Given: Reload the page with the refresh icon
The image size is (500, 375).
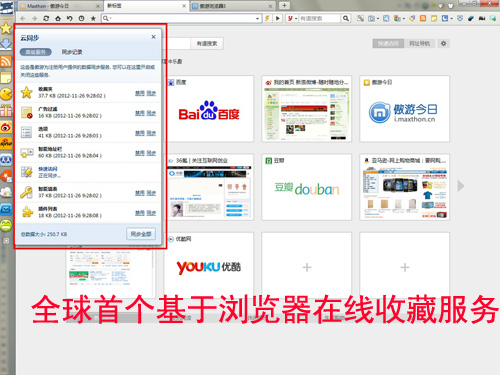Looking at the screenshot, I should (46, 18).
